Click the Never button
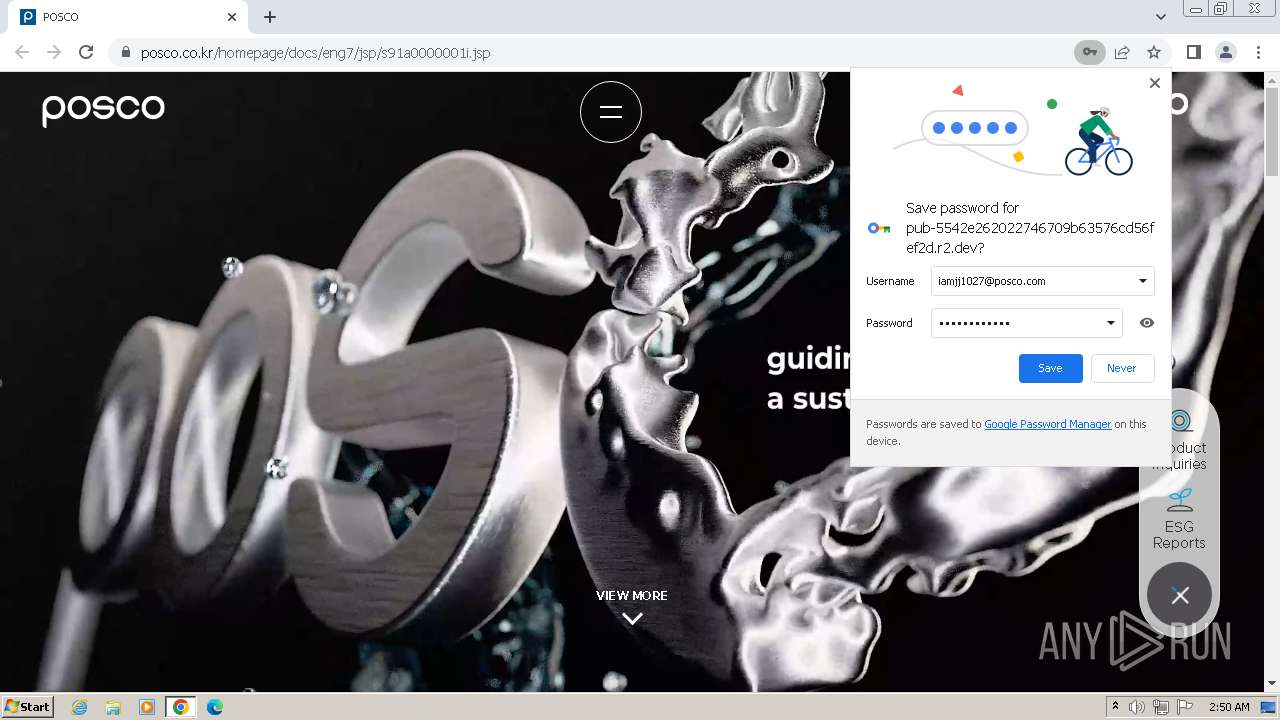The height and width of the screenshot is (720, 1280). pyautogui.click(x=1121, y=368)
